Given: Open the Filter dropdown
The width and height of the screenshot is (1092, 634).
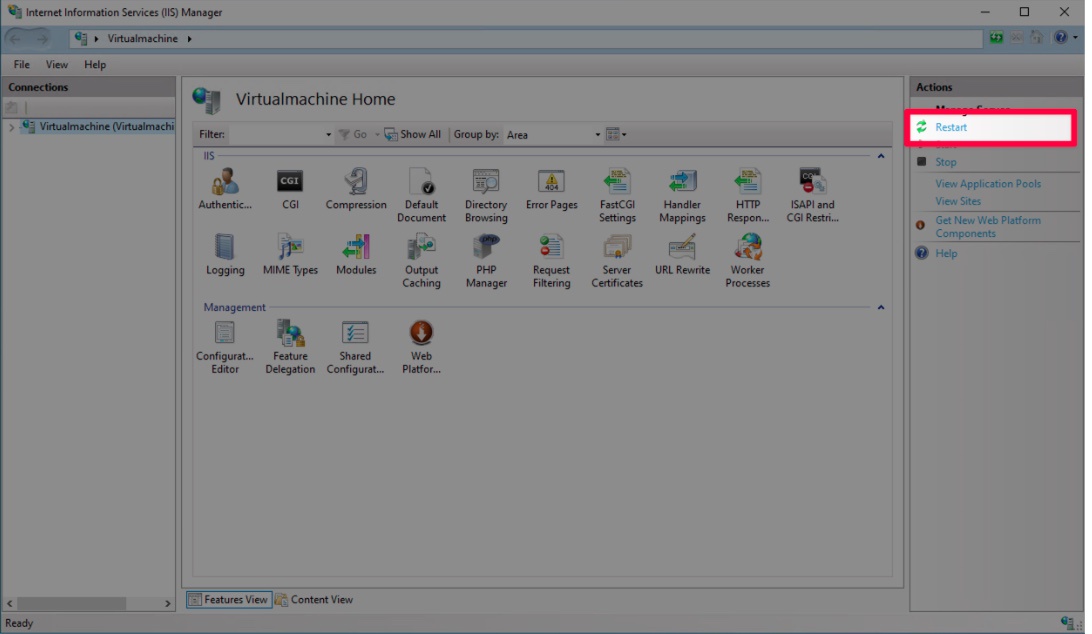Looking at the screenshot, I should (x=329, y=134).
